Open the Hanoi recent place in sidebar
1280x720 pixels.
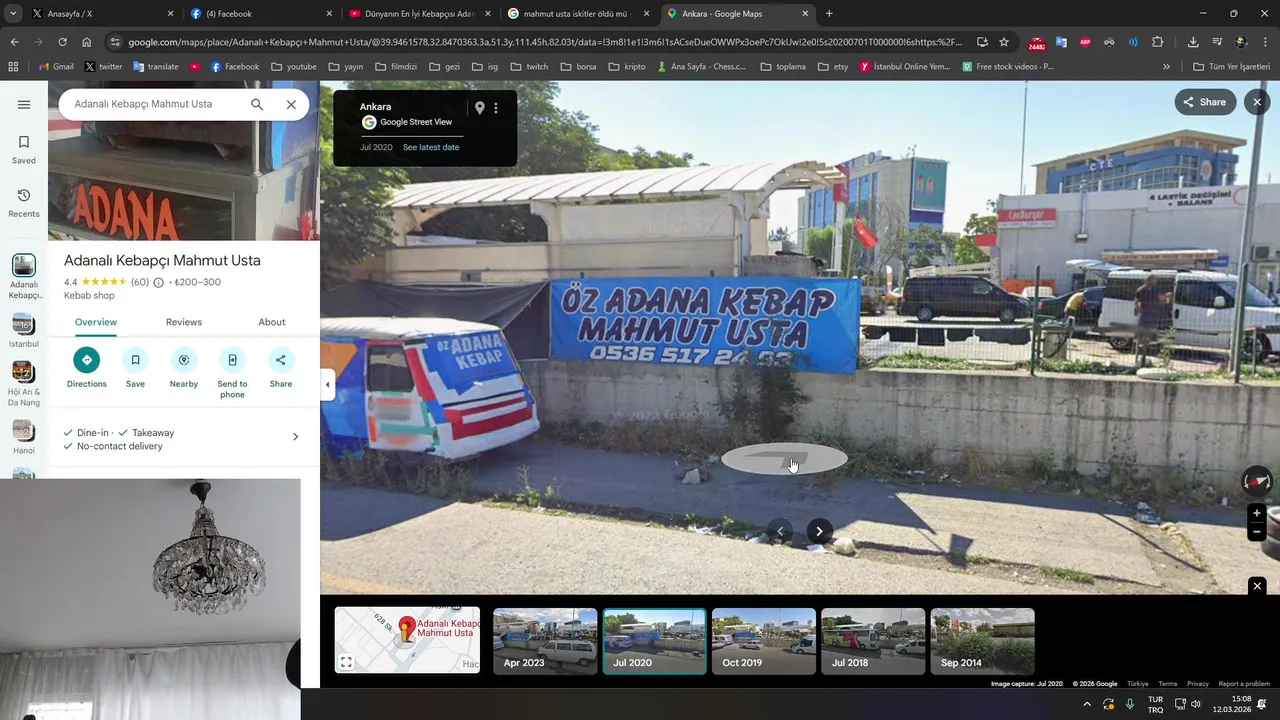click(x=24, y=437)
